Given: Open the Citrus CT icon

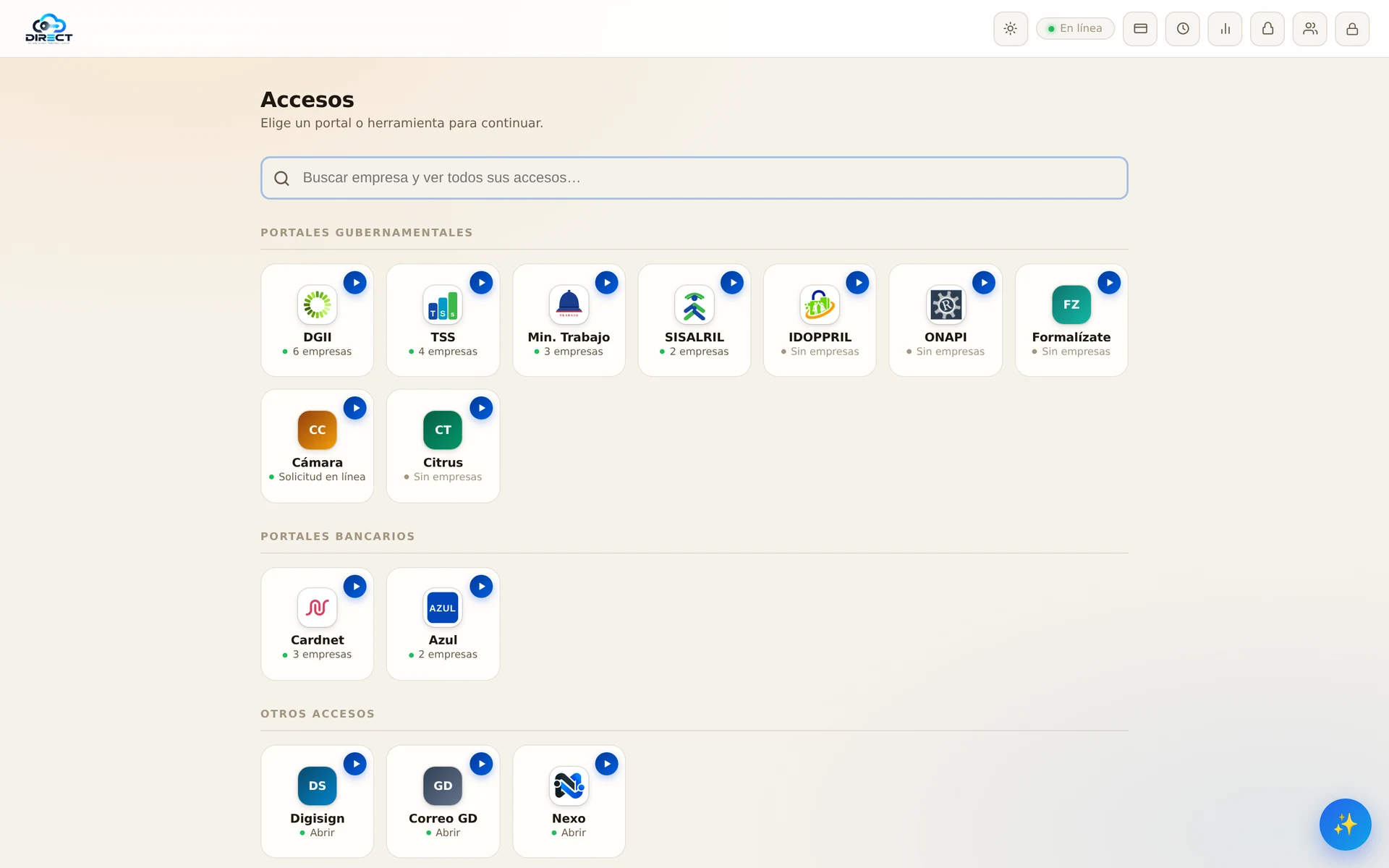Looking at the screenshot, I should point(443,430).
